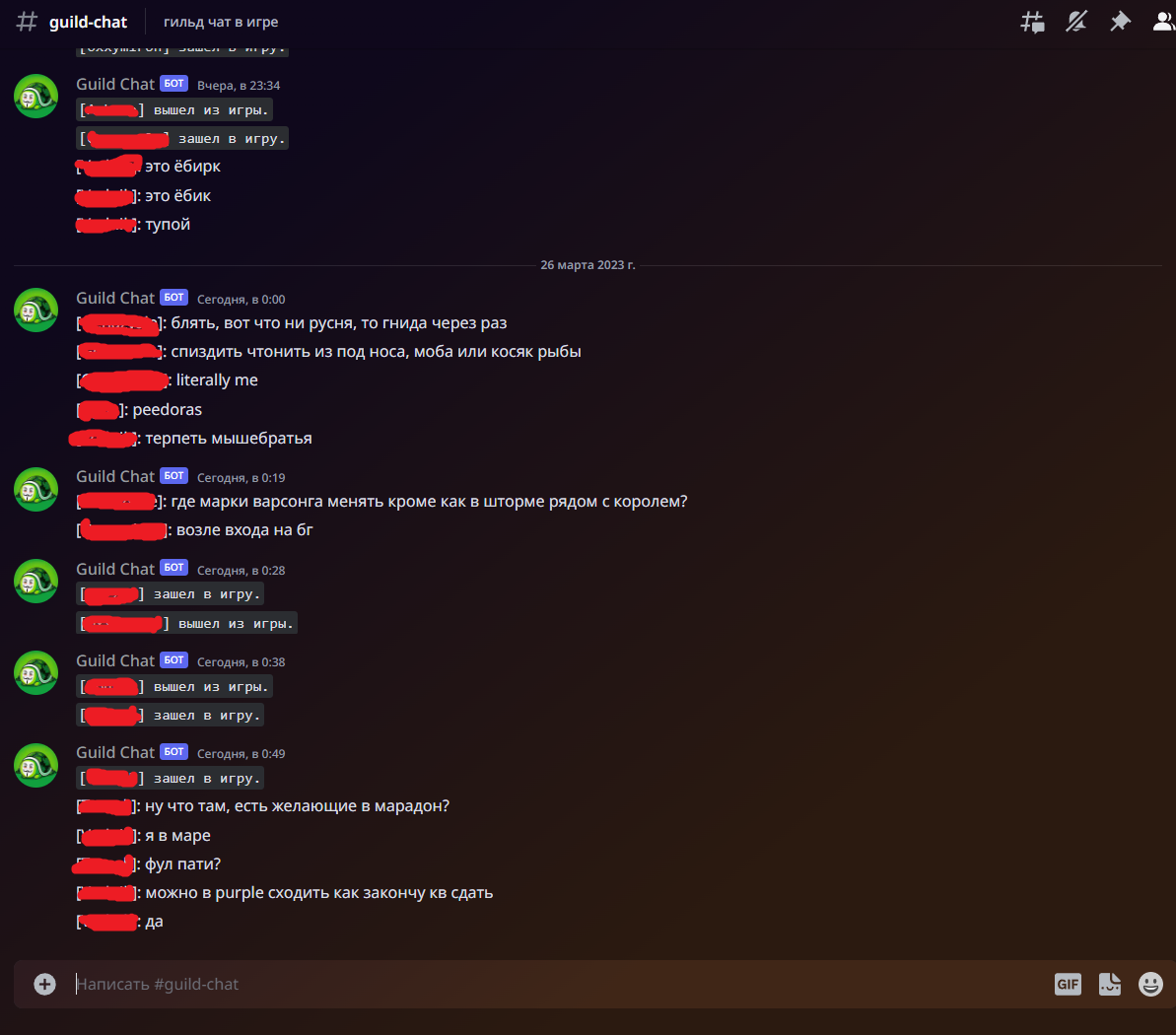Click Guild Chat username at 0:00 message
Screen dimensions: 1176x1035
pyautogui.click(x=114, y=298)
